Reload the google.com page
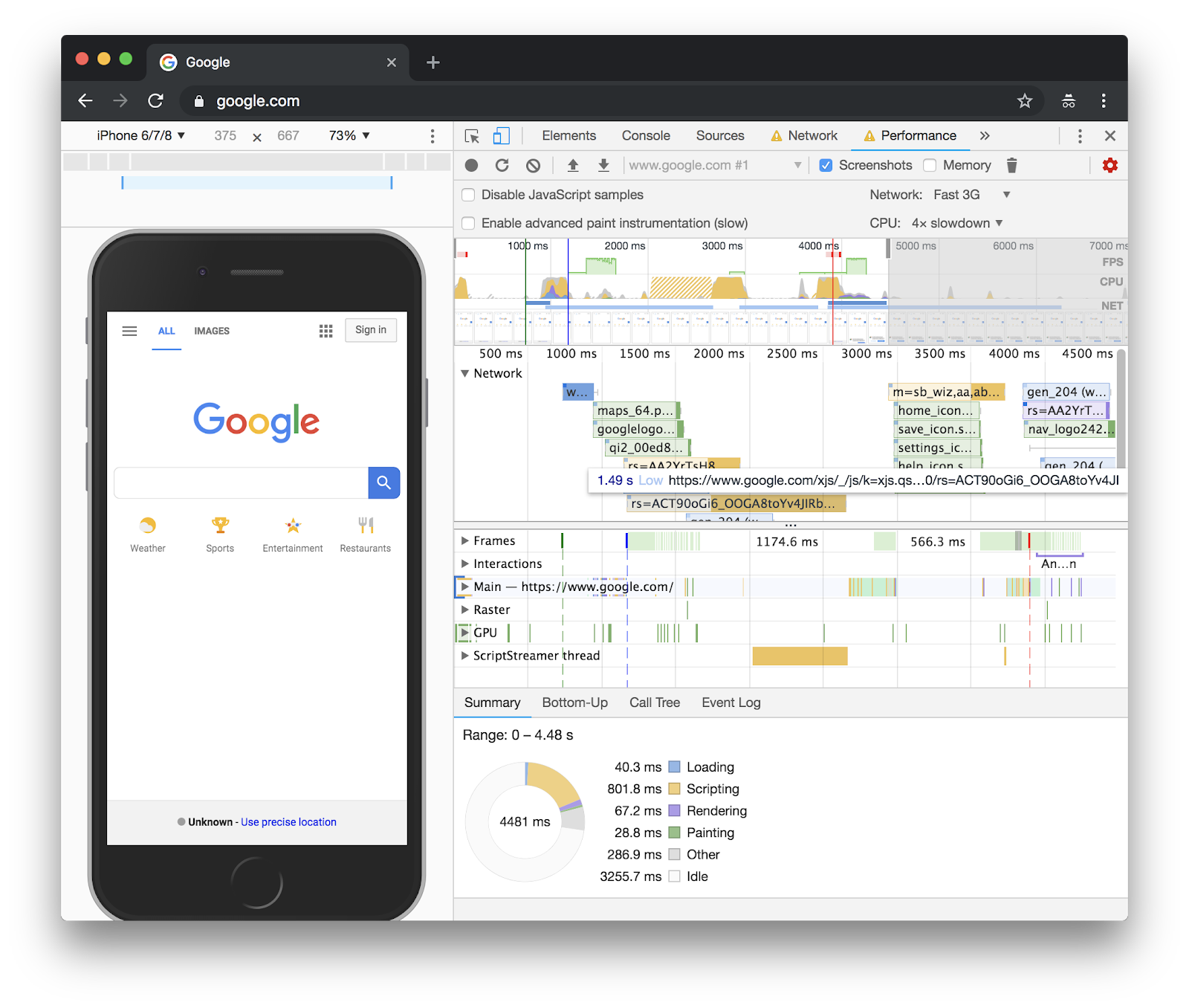Screen dimensions: 1189x1008 click(155, 100)
